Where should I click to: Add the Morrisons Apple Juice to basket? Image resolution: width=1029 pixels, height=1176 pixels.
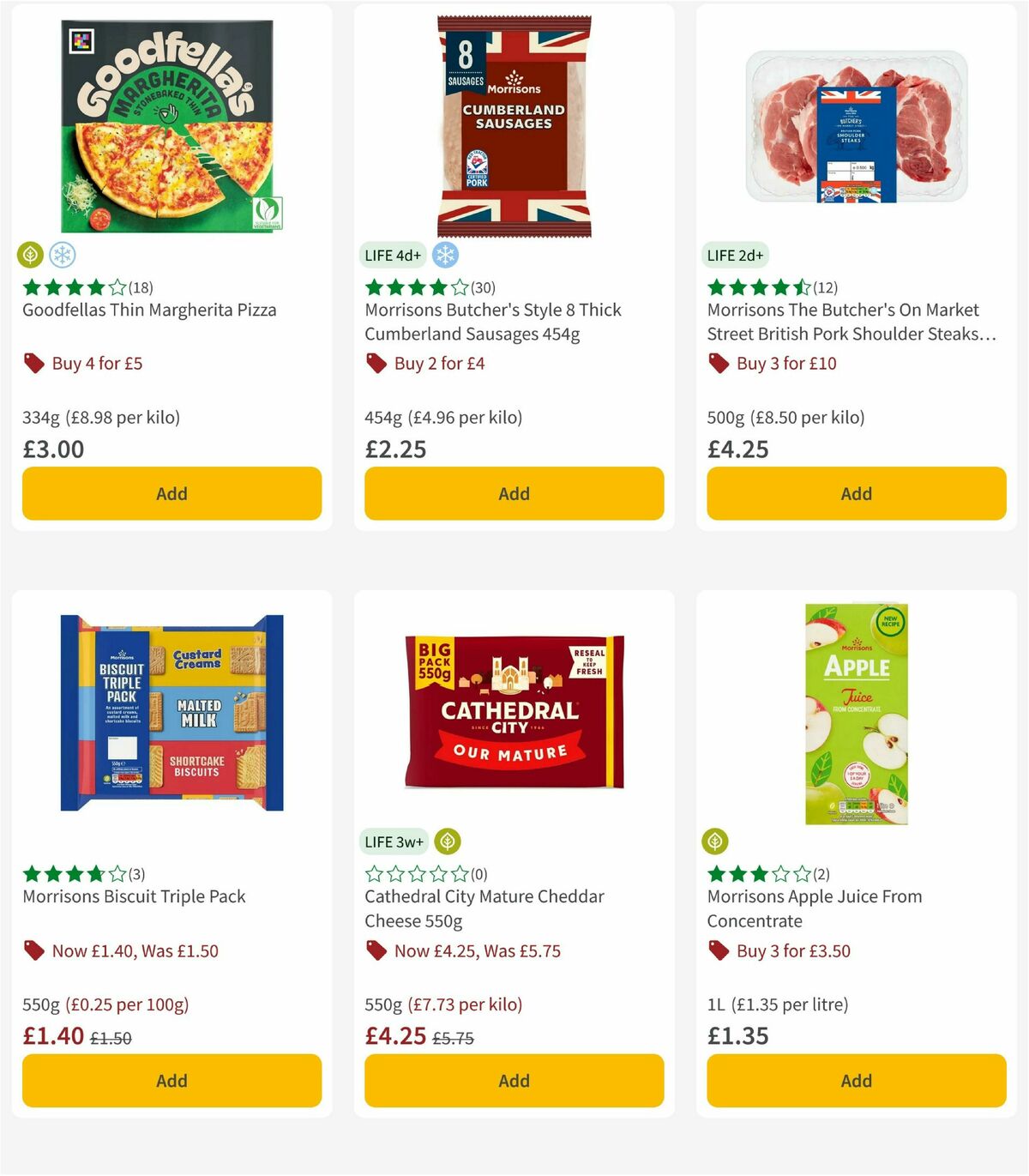(x=856, y=1081)
